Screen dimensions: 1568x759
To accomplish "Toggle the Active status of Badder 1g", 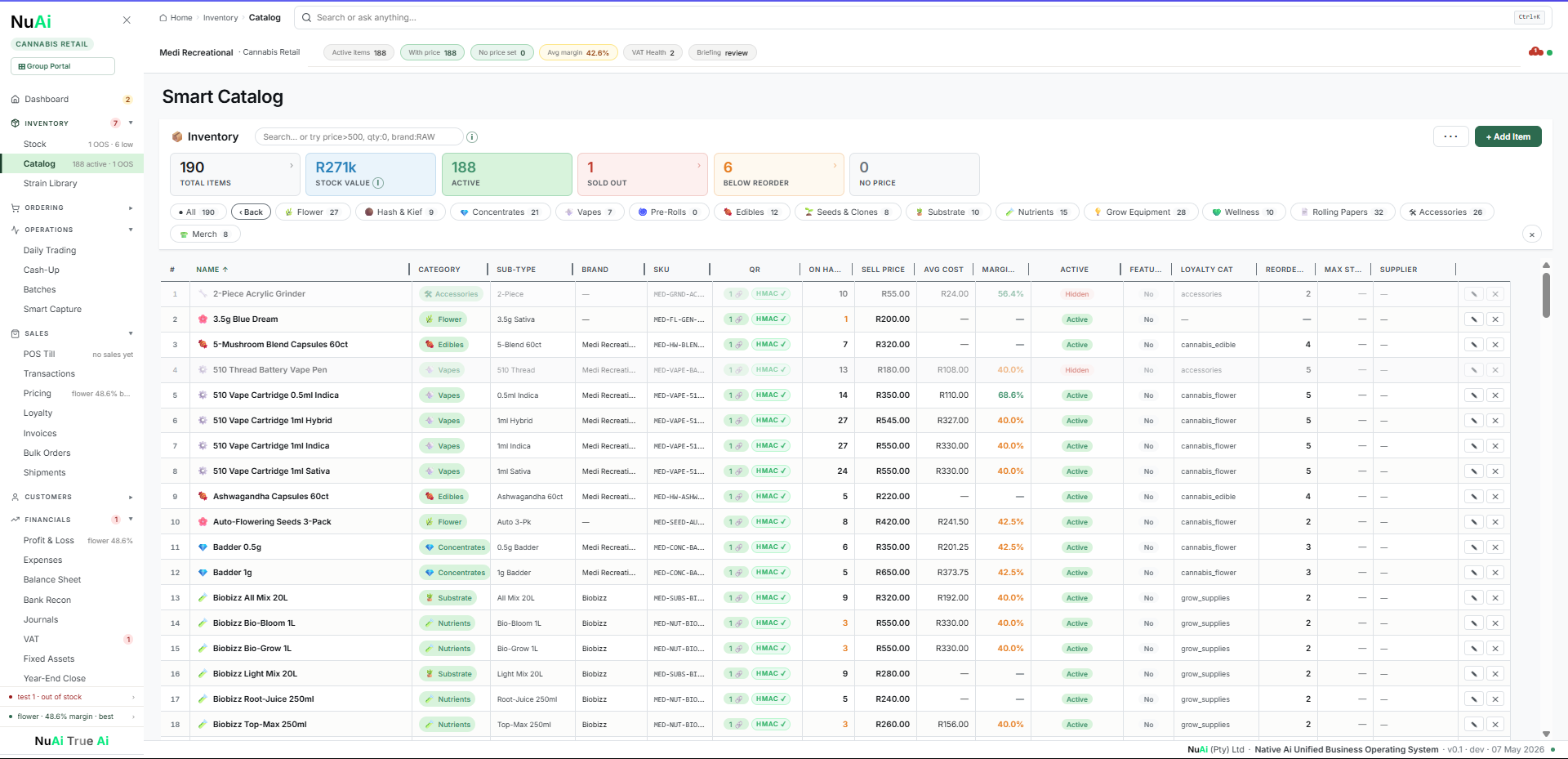I will coord(1076,573).
